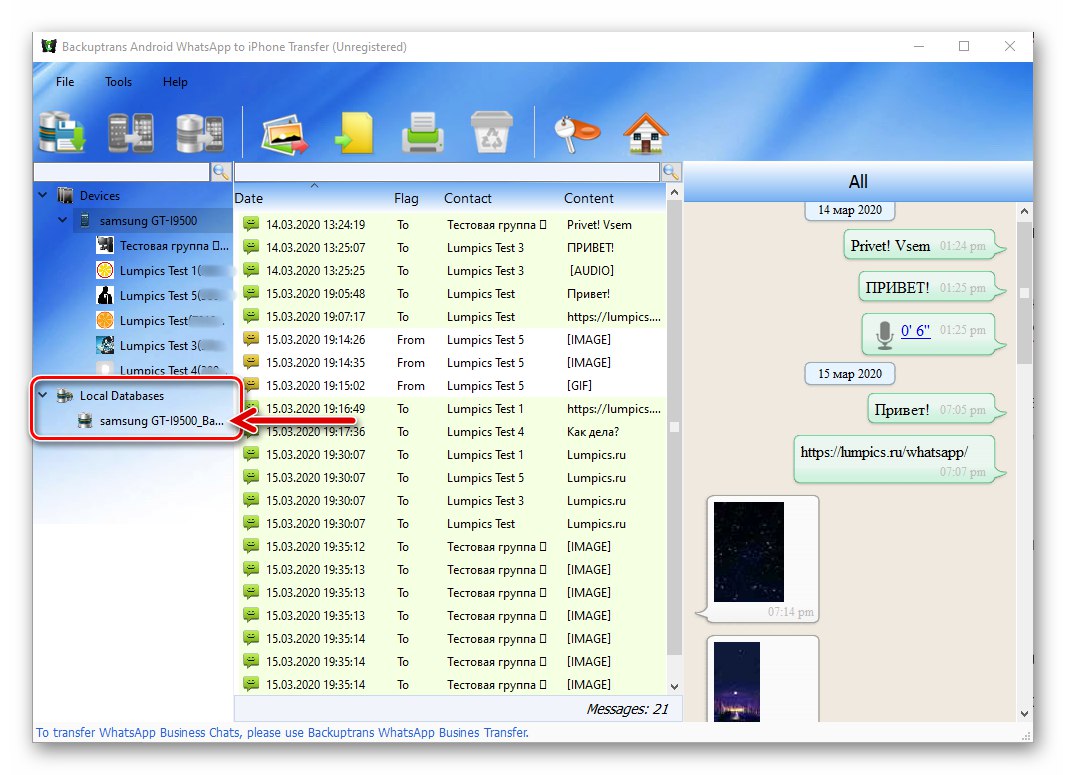Click the chat preview scrollbar down arrow
This screenshot has width=1066, height=775.
pyautogui.click(x=1025, y=714)
